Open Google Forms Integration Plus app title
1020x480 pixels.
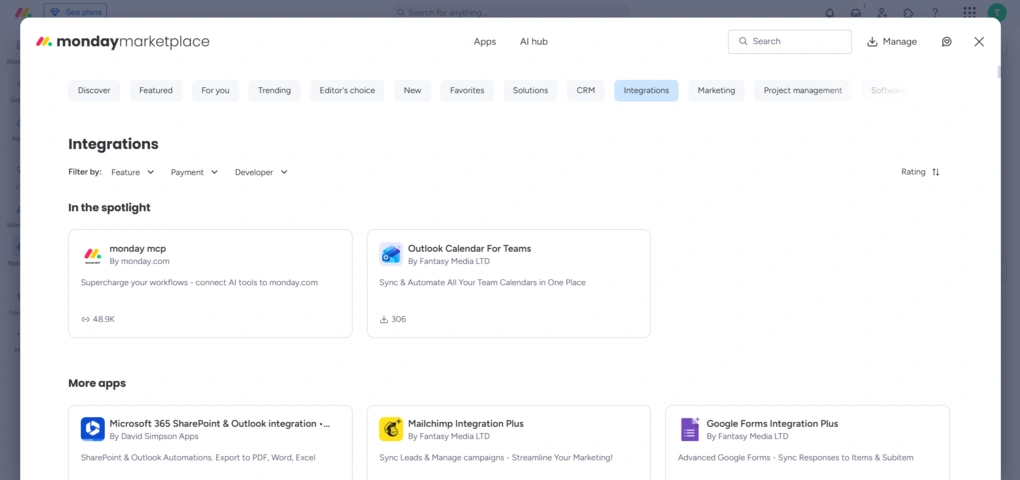[x=772, y=423]
